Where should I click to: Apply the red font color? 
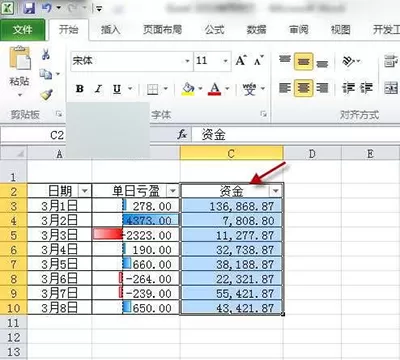click(214, 89)
